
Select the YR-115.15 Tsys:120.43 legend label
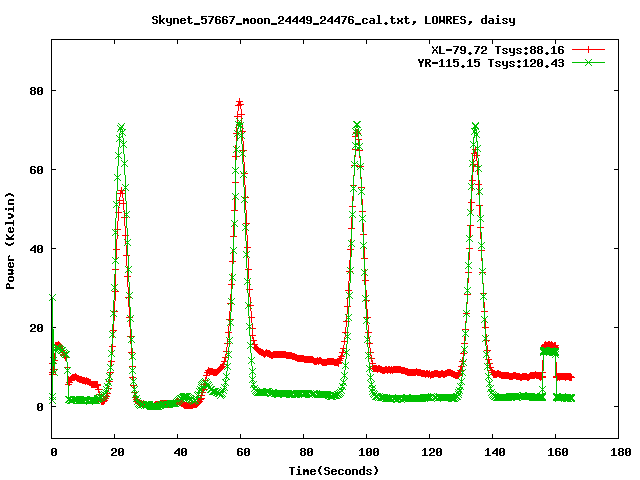491,63
